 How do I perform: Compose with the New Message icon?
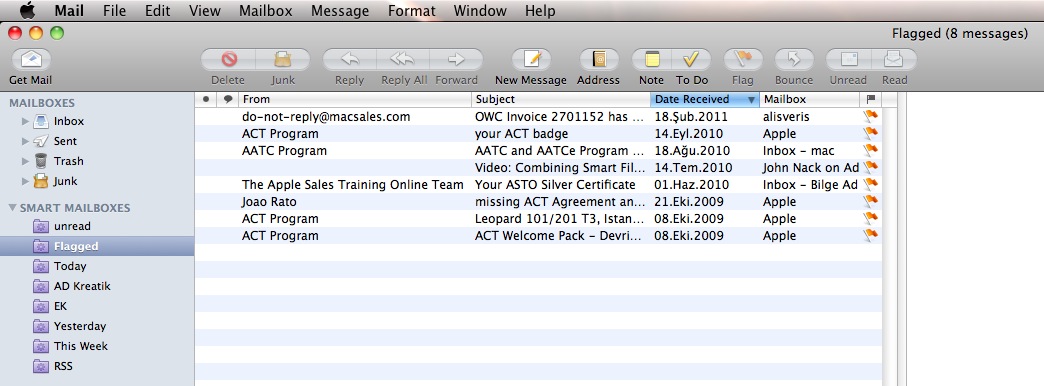(x=531, y=59)
